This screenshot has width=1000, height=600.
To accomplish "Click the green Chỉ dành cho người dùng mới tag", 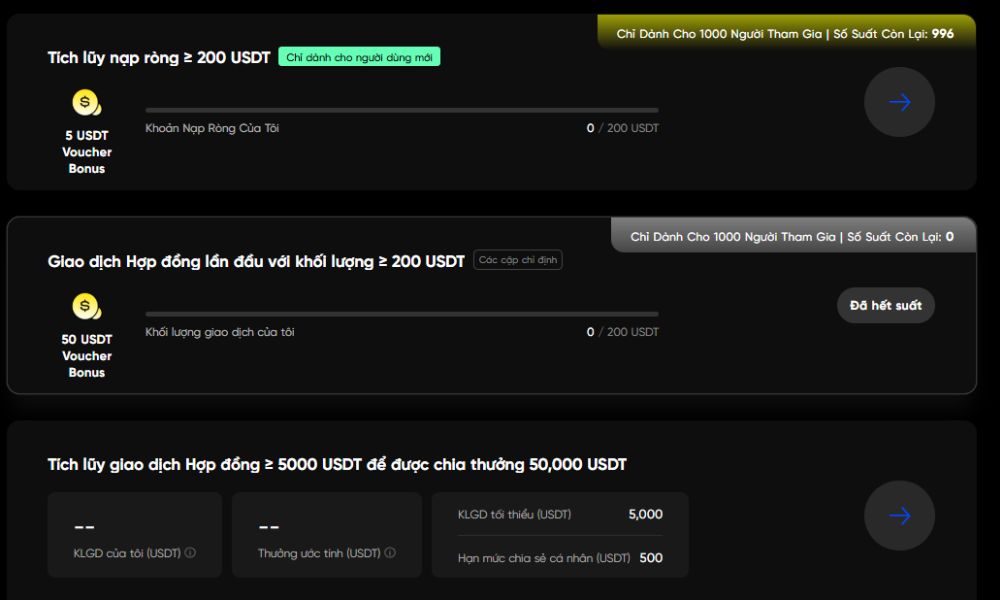I will point(359,58).
